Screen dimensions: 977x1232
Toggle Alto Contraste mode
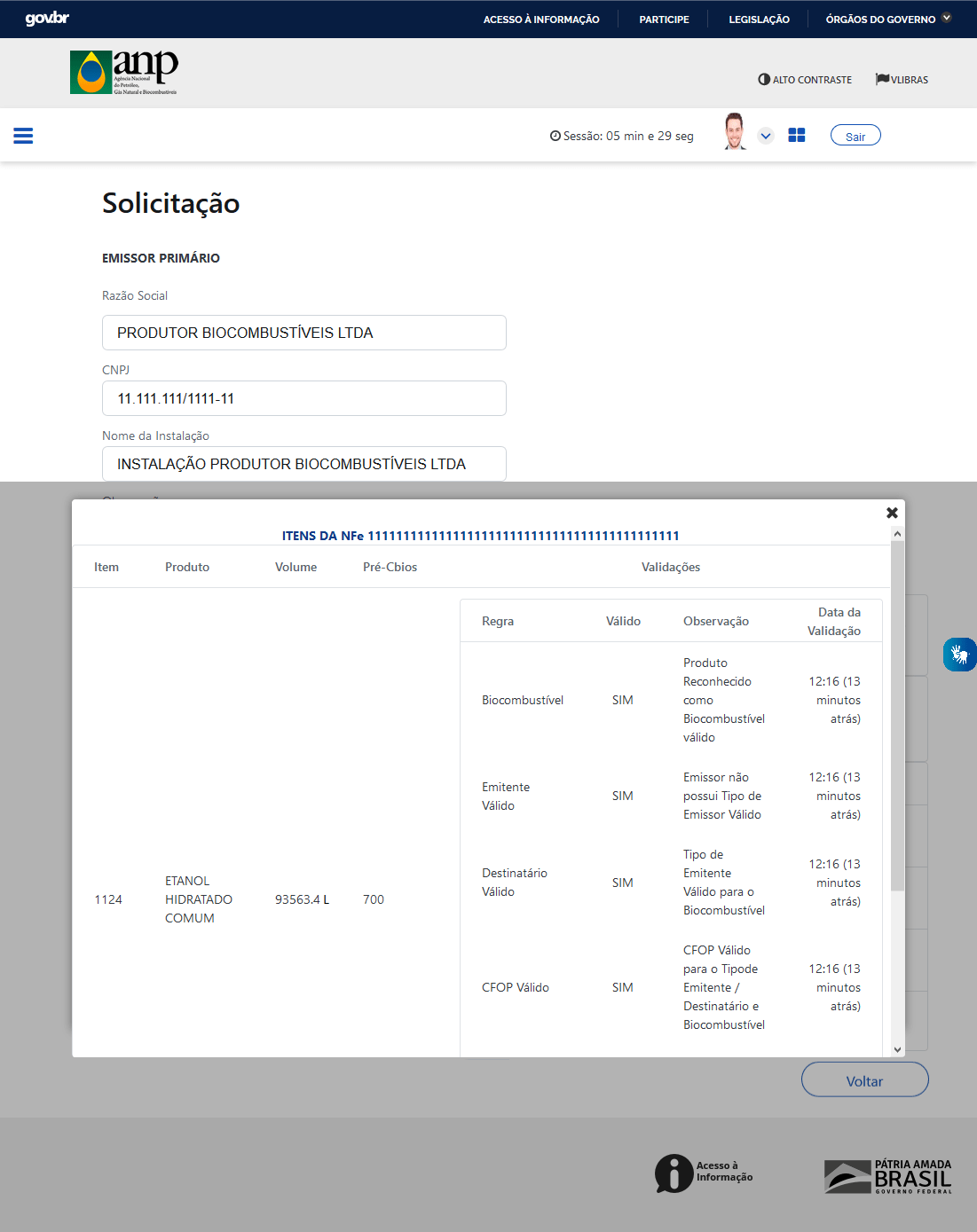coord(805,80)
